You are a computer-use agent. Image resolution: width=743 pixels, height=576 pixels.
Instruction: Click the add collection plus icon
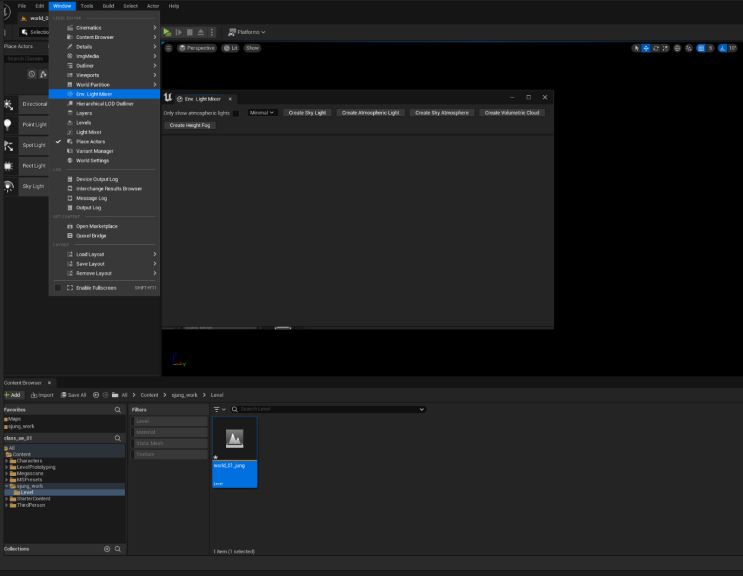pos(107,549)
